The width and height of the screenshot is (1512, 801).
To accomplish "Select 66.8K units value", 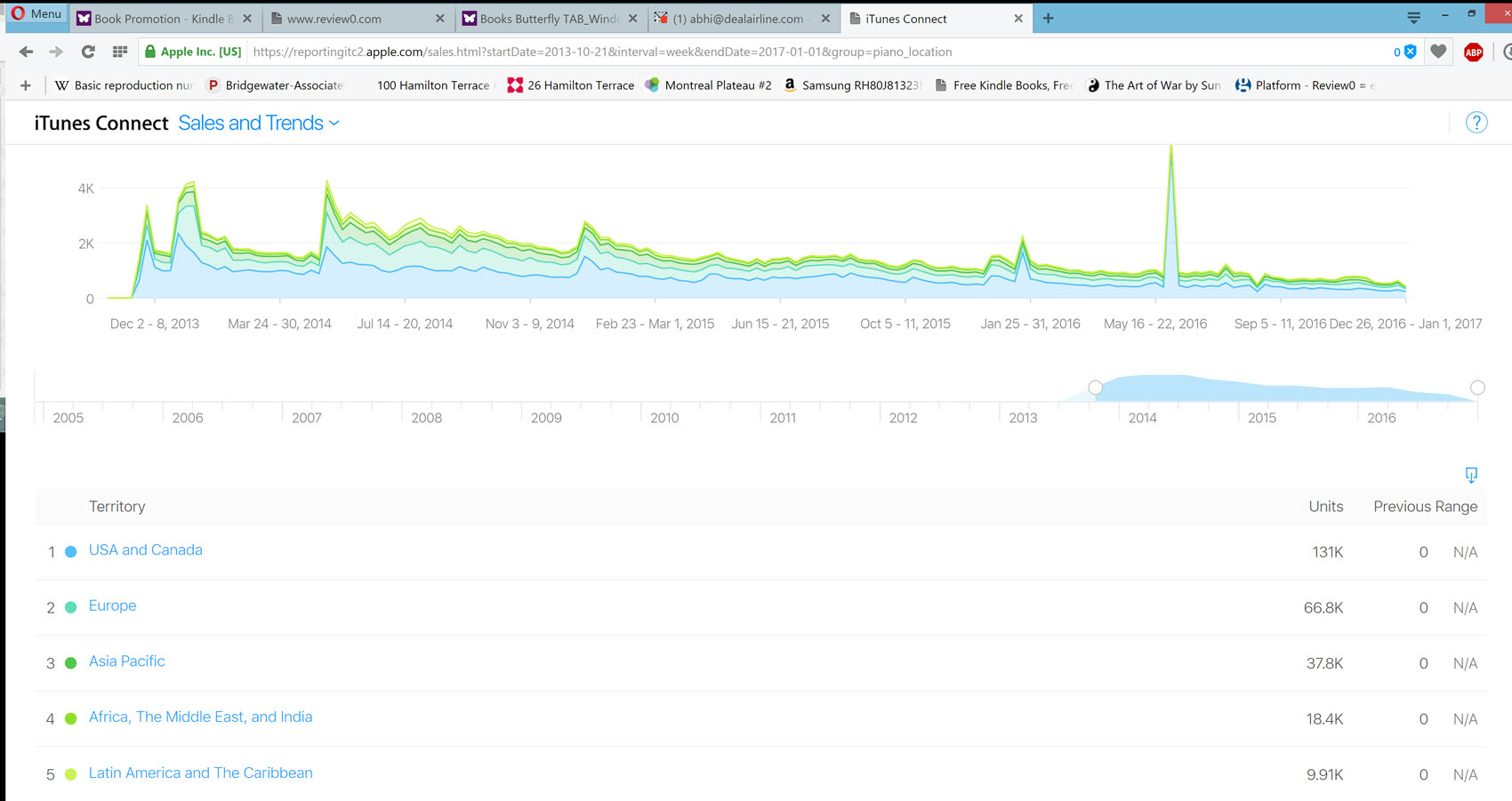I will point(1323,608).
